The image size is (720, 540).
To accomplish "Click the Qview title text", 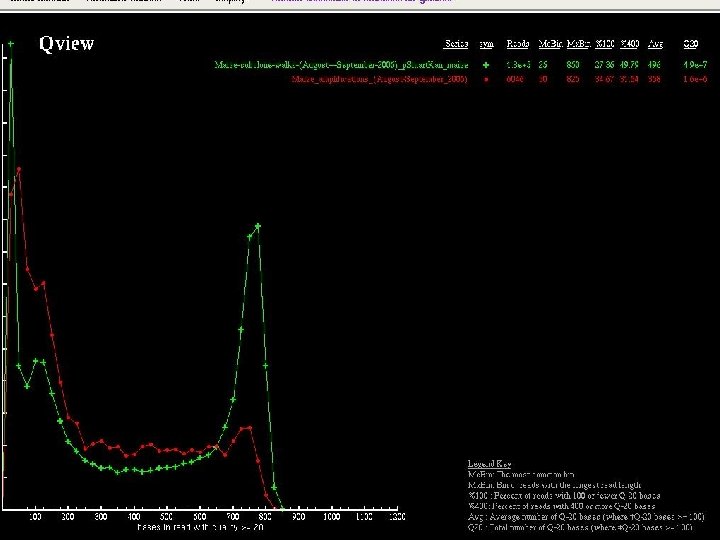I will point(66,43).
